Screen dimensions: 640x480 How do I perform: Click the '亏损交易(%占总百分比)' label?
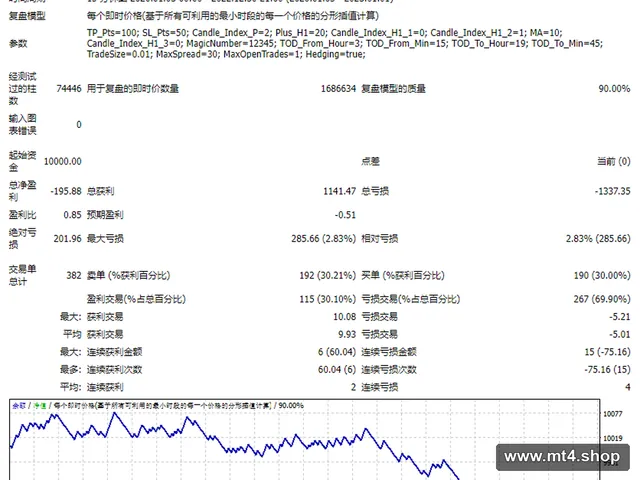[x=411, y=299]
